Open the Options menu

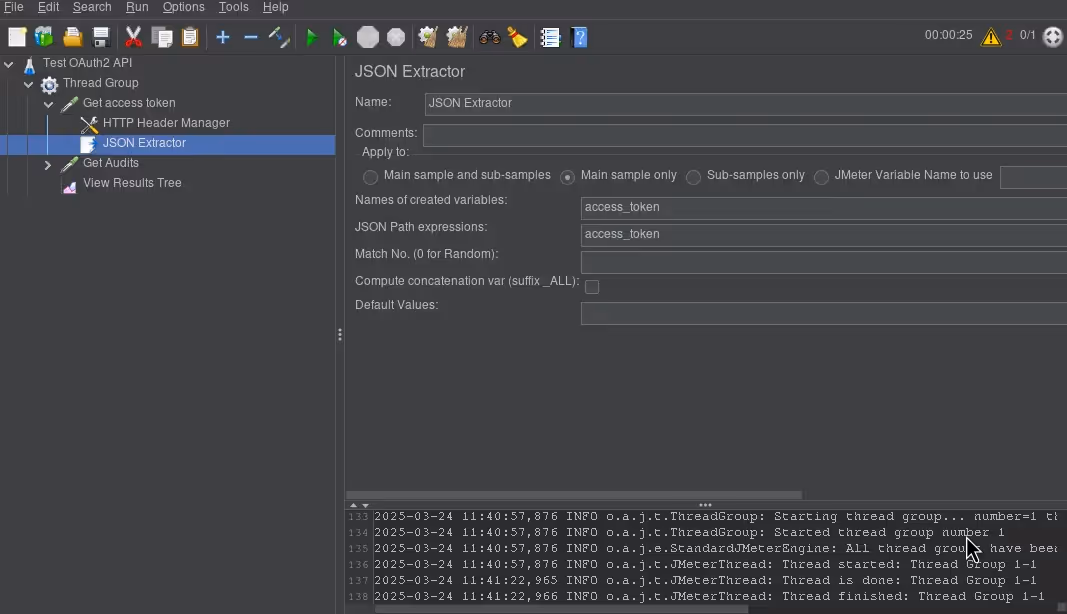(184, 7)
